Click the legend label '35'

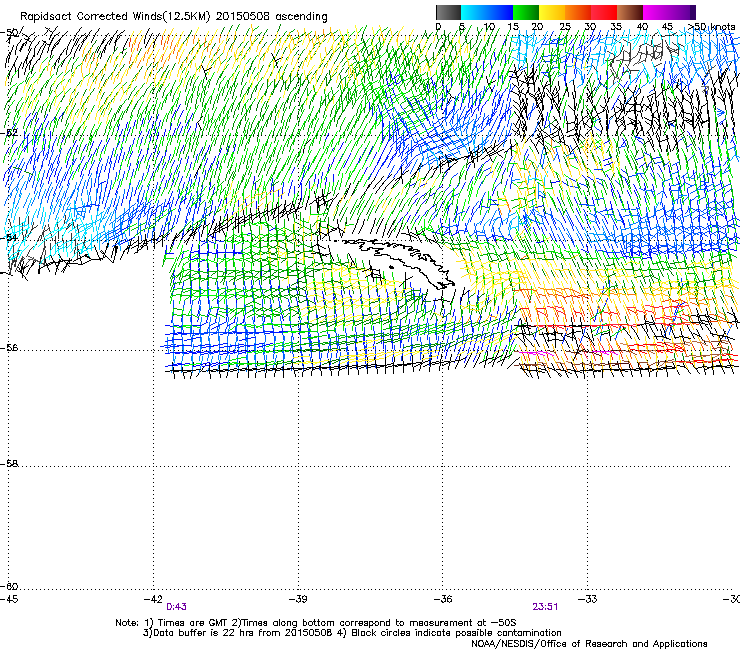[x=616, y=26]
